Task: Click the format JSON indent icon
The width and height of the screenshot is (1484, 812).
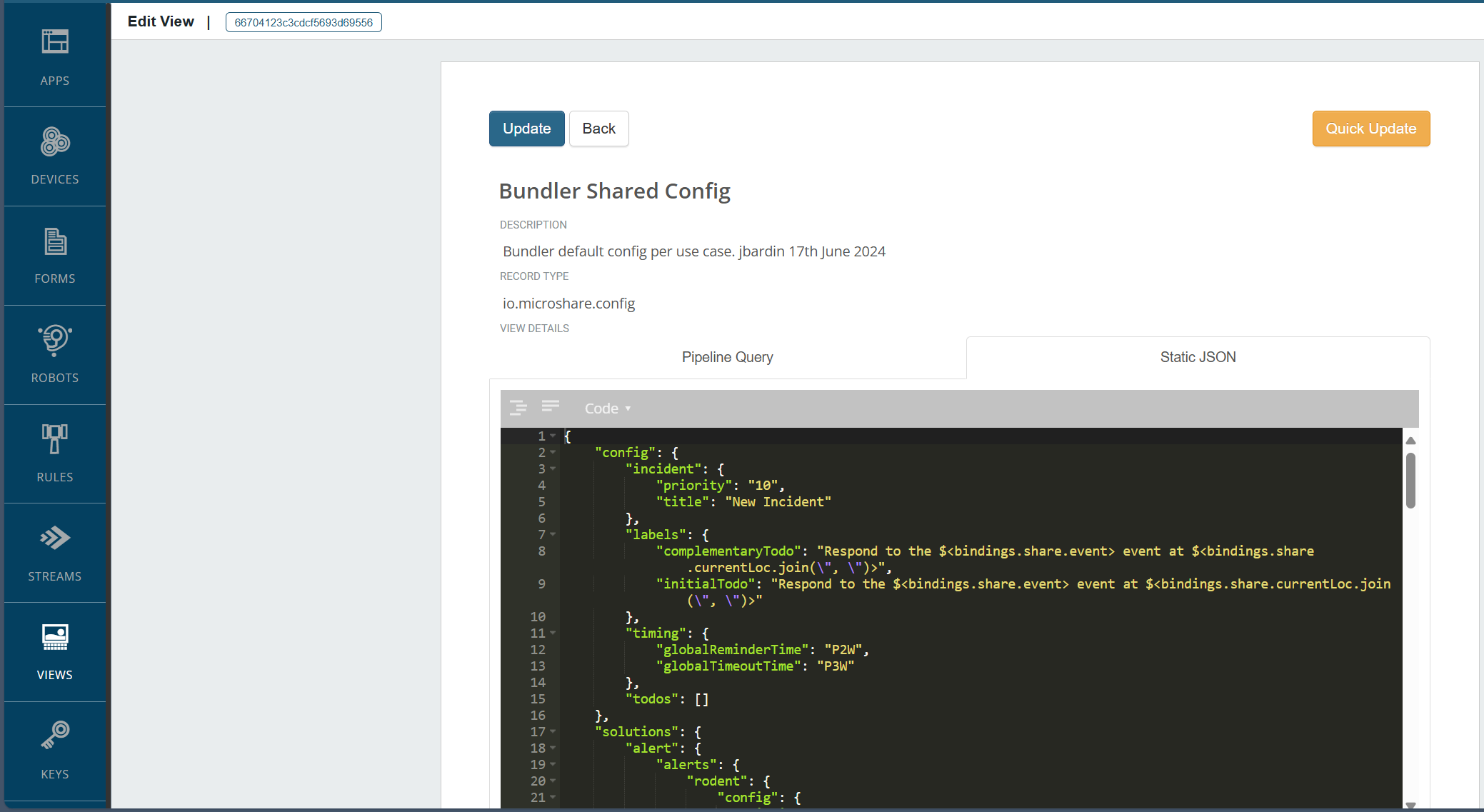Action: click(x=518, y=408)
